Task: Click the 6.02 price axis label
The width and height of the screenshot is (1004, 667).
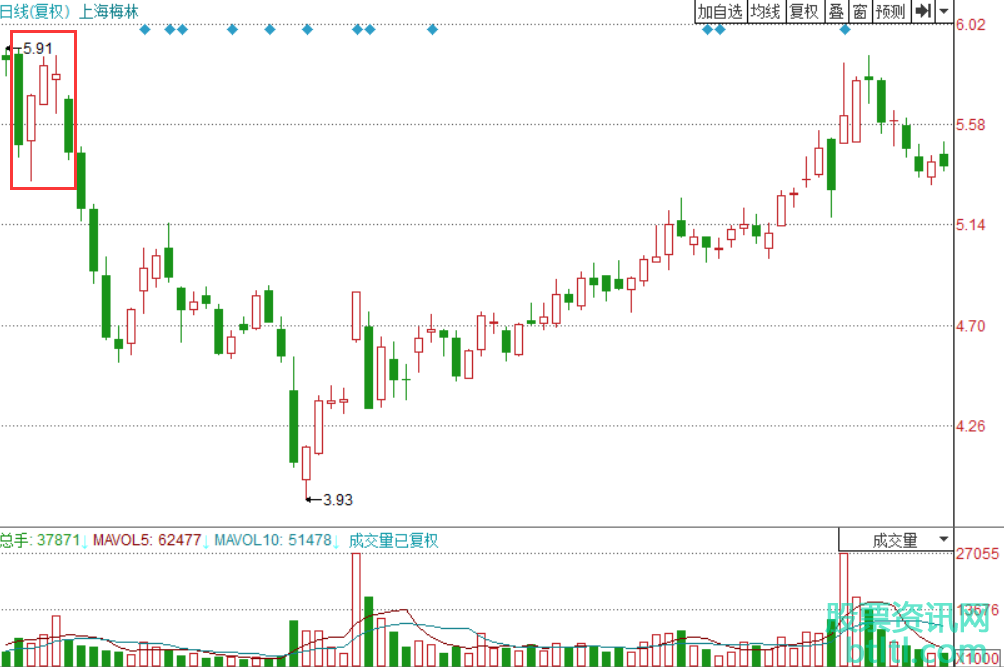Action: click(x=971, y=25)
